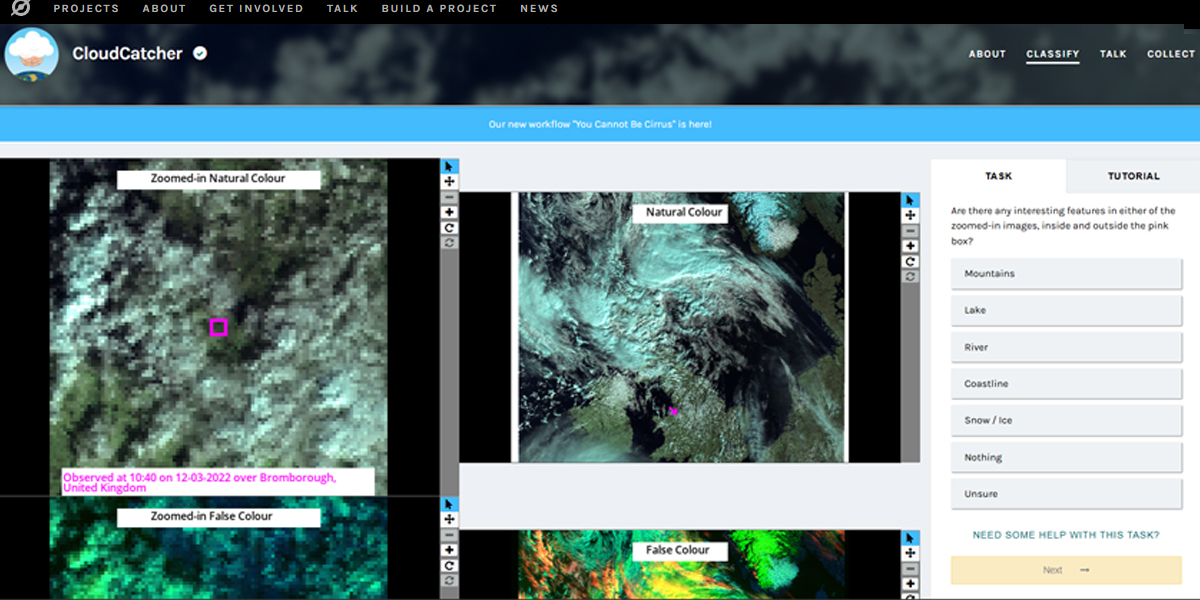Zoom in on the Zoomed-in Natural Colour image

[x=450, y=212]
